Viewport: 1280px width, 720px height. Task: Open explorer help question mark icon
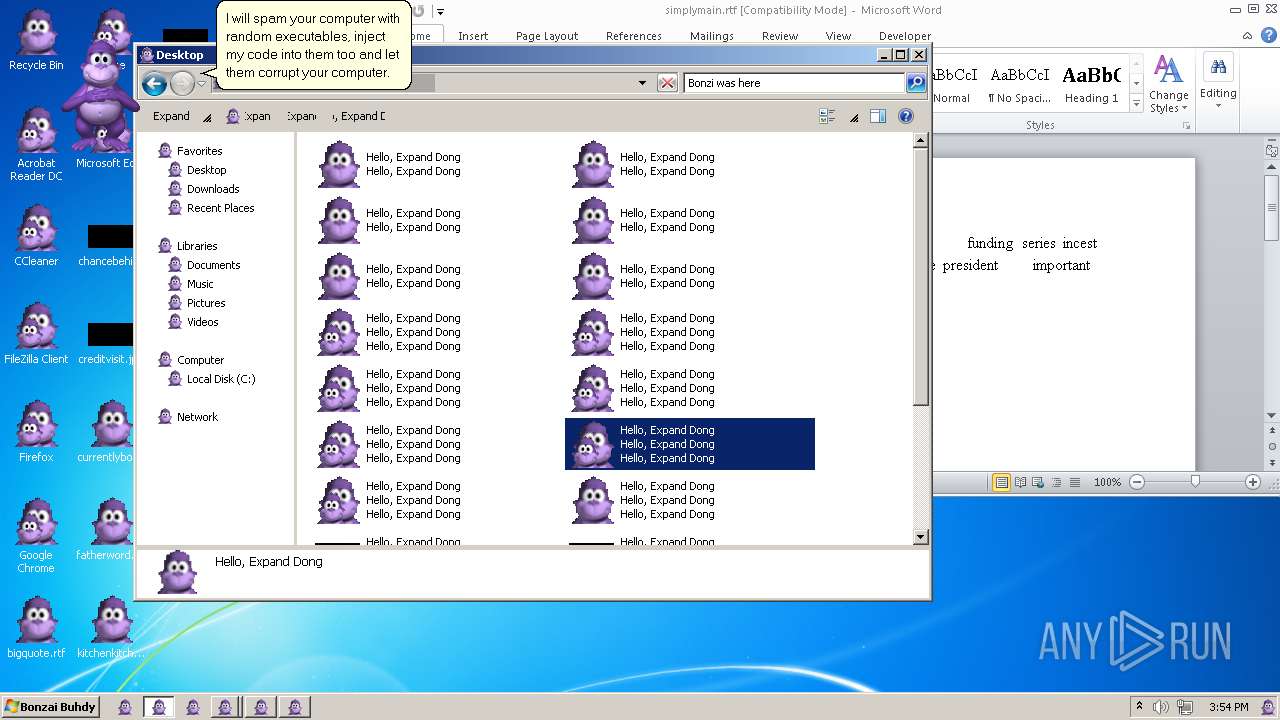click(x=906, y=116)
